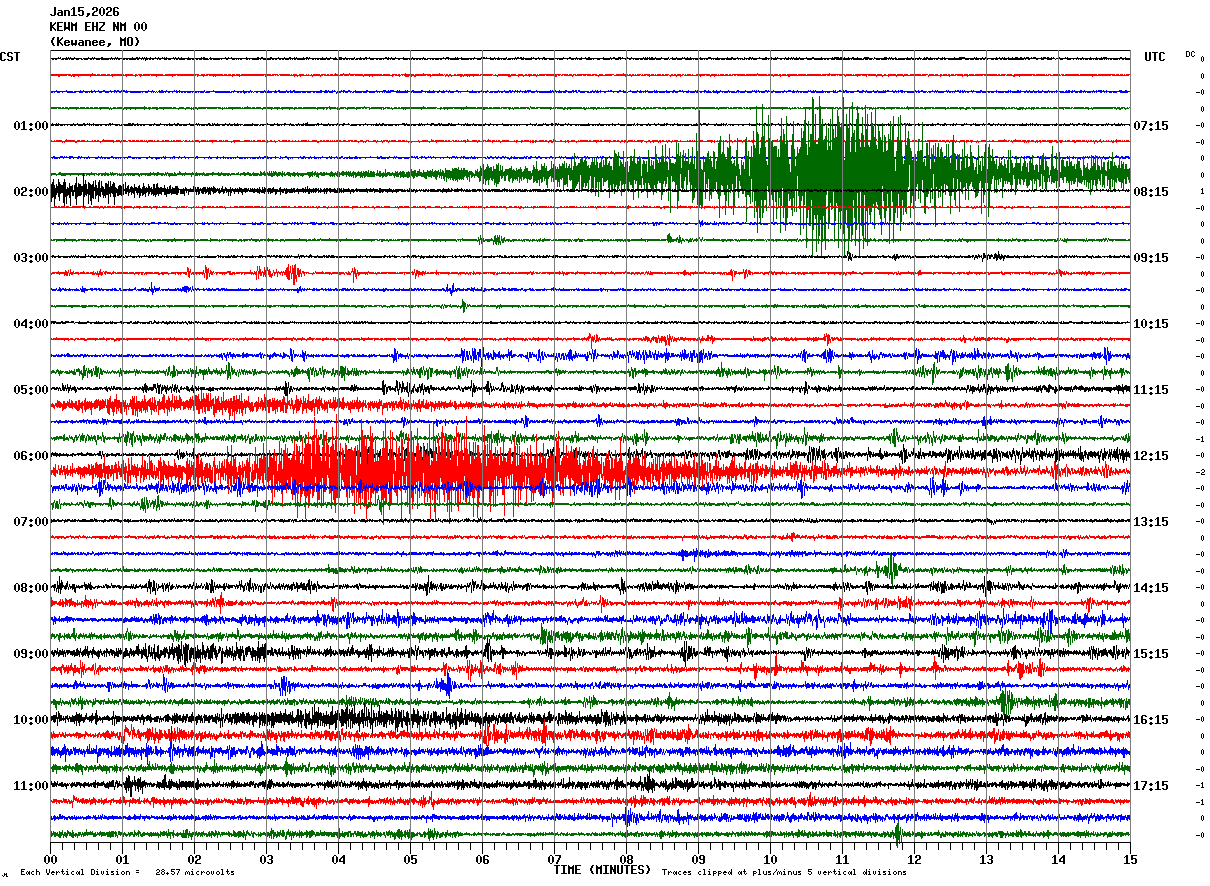The image size is (1210, 886).
Task: Click the 'Each Vertical Division = 28.57 microvolts' note
Action: click(128, 873)
